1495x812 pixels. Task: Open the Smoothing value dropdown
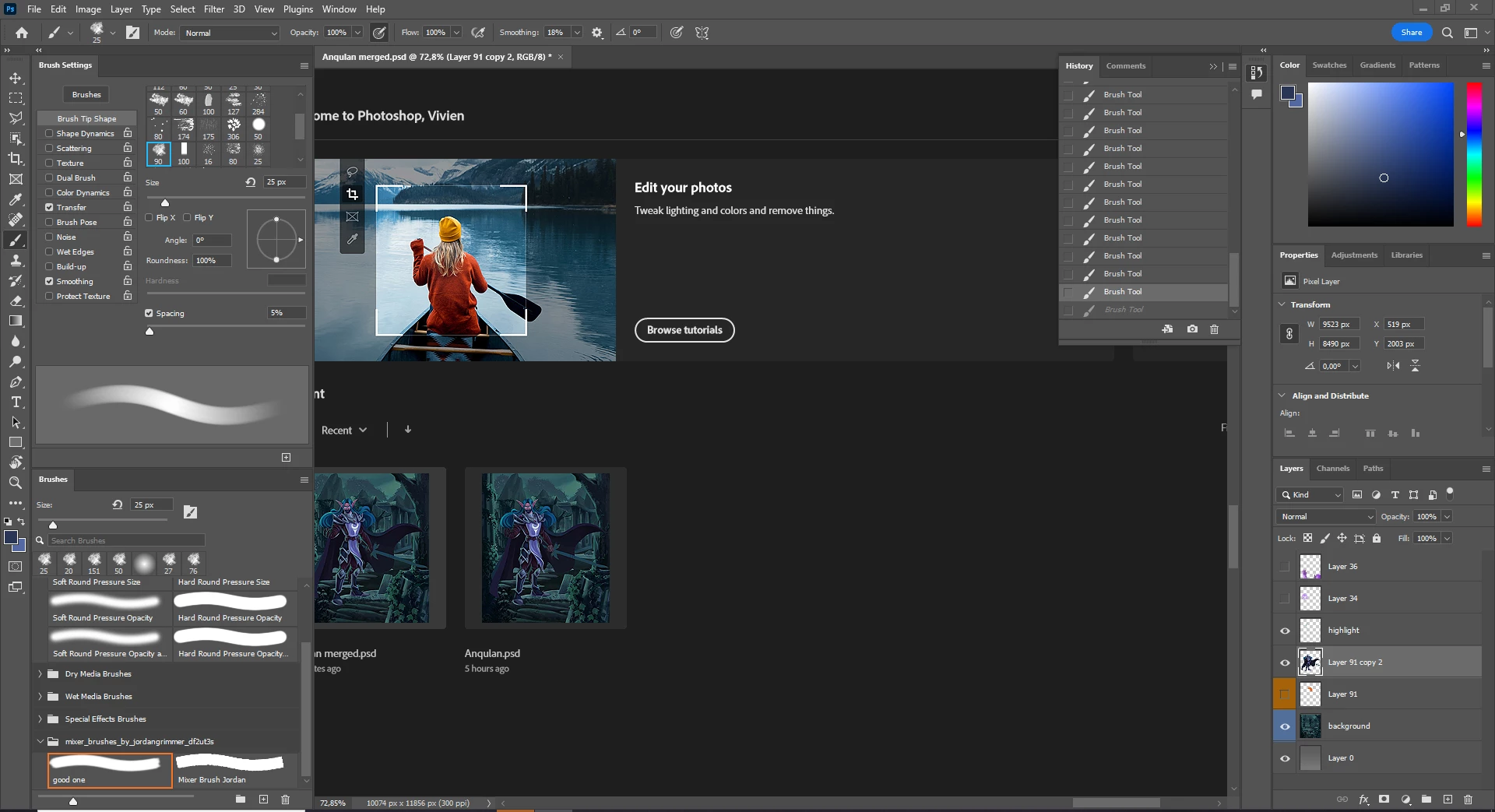[577, 33]
